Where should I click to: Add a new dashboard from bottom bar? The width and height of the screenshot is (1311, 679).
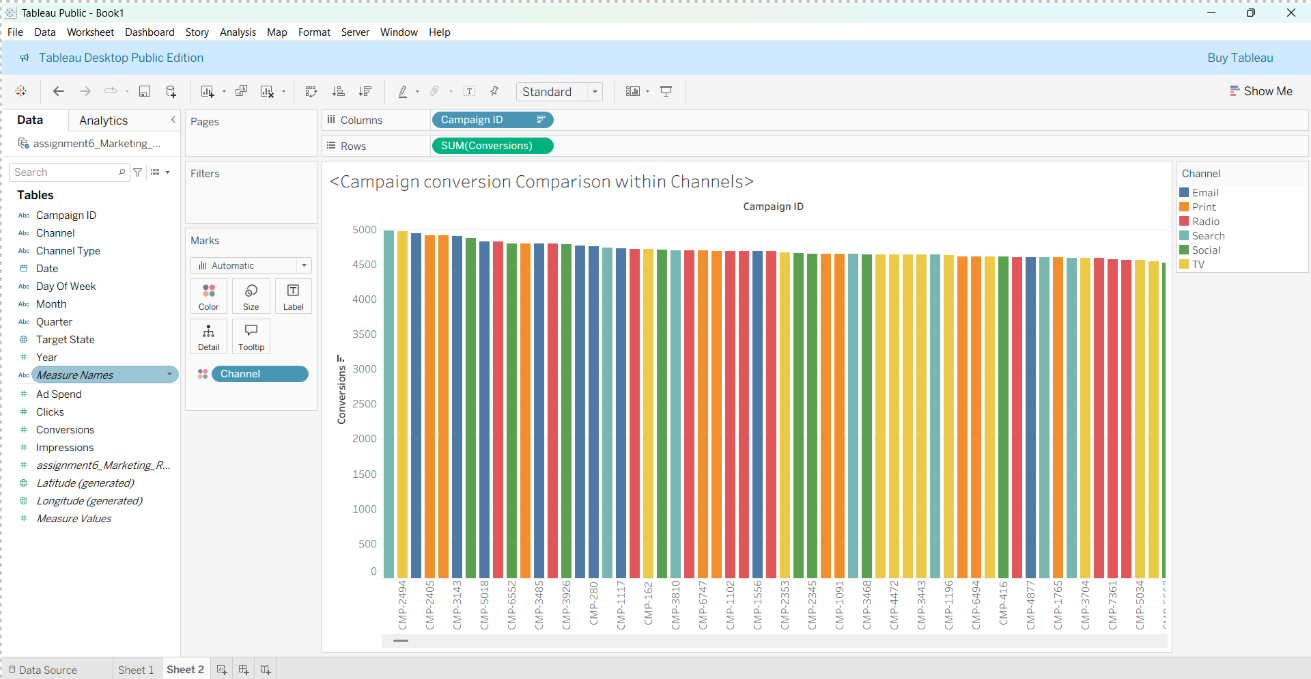(x=244, y=670)
